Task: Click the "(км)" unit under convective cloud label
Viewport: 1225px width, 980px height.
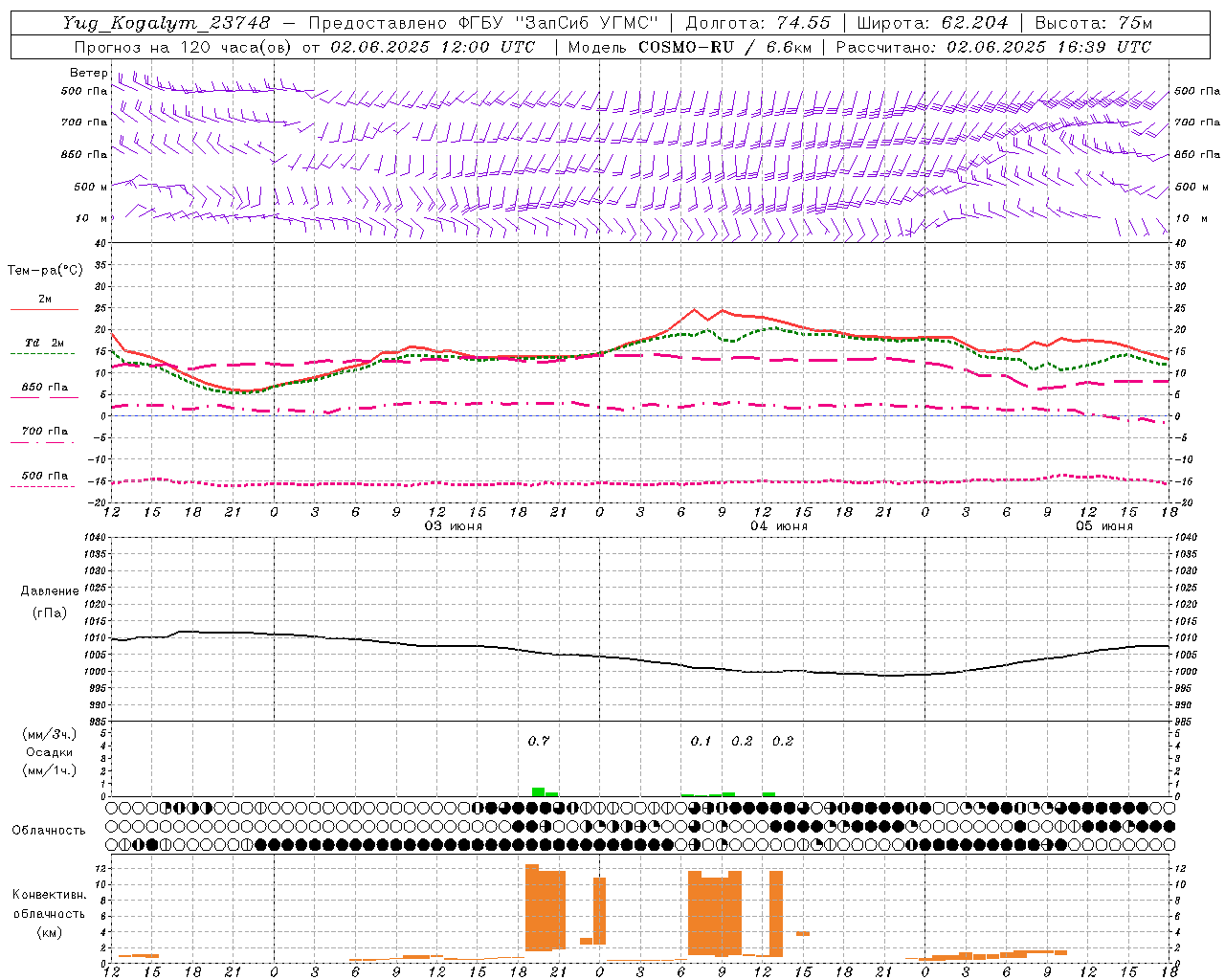Action: pos(50,932)
